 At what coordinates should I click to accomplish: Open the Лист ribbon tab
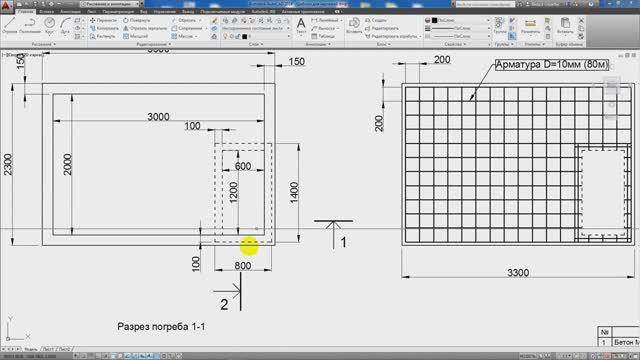pos(91,12)
